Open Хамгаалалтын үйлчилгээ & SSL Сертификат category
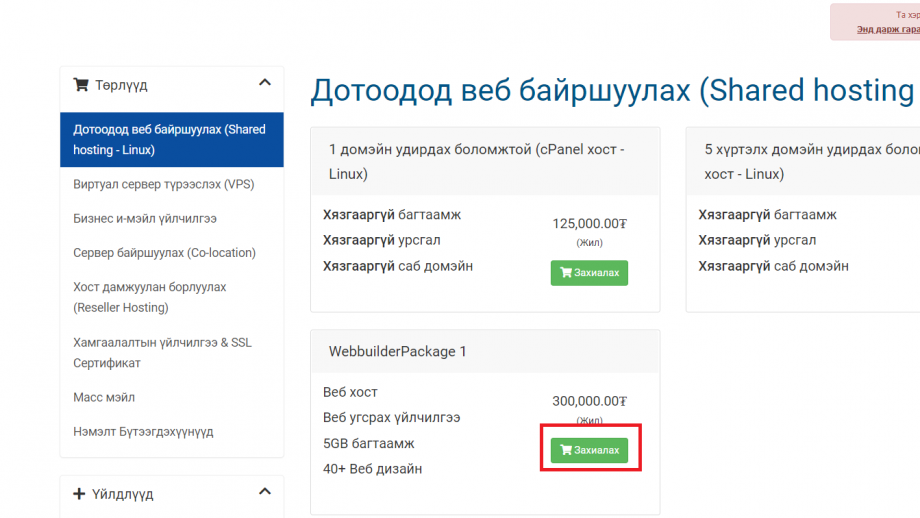Image resolution: width=920 pixels, height=518 pixels. 163,353
